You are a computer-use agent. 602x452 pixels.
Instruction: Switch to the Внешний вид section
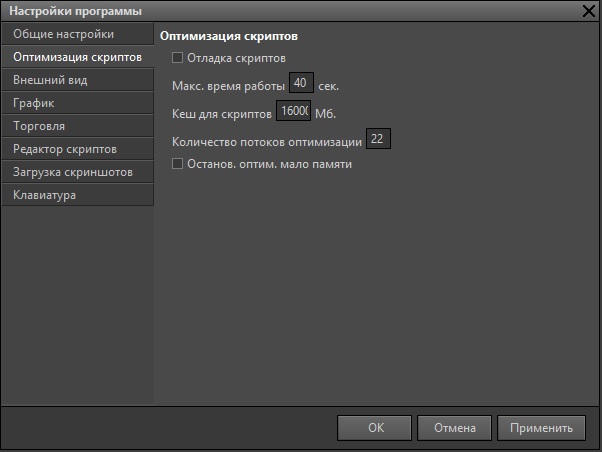(x=77, y=80)
